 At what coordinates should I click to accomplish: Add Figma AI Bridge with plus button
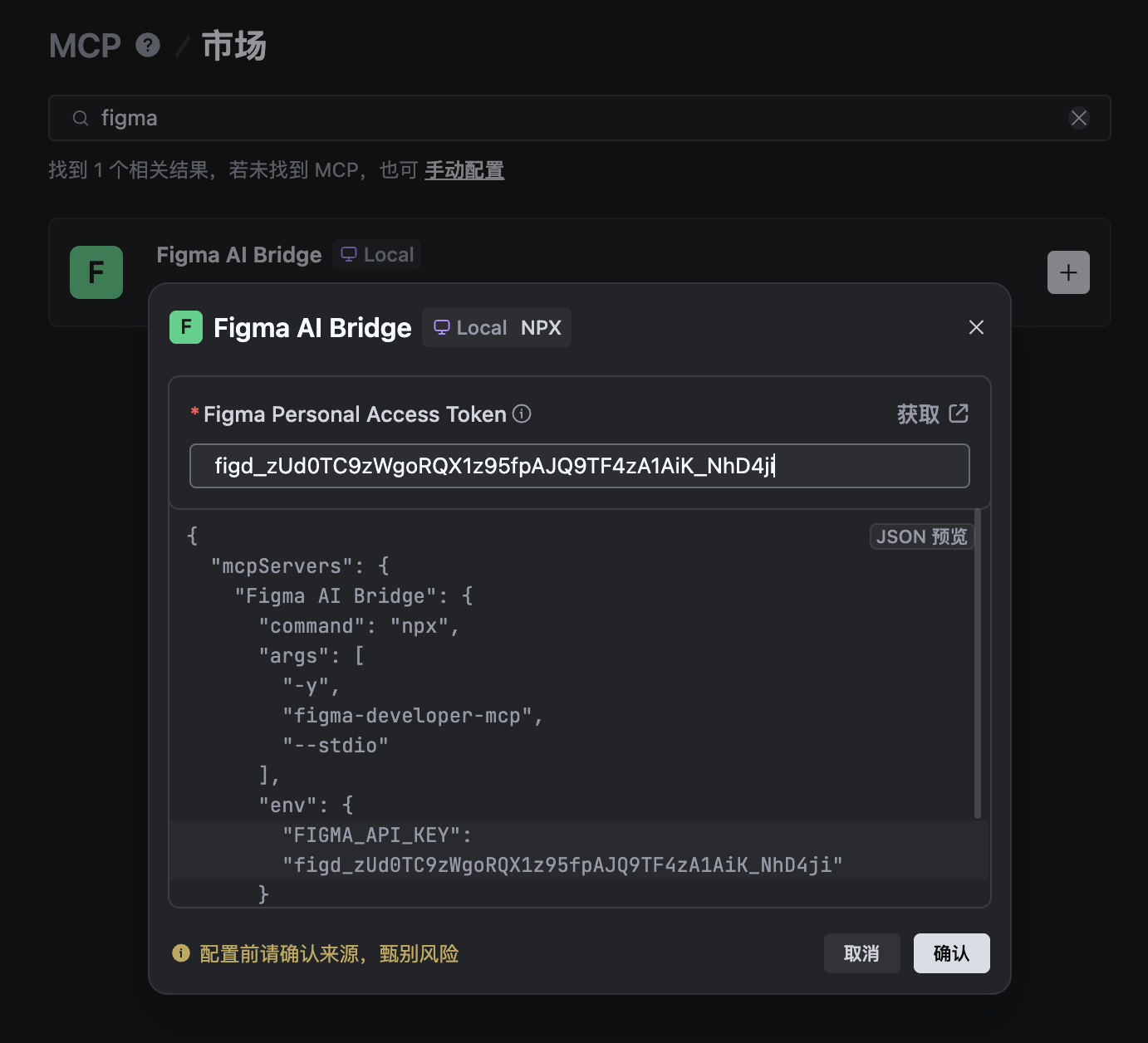click(1068, 272)
